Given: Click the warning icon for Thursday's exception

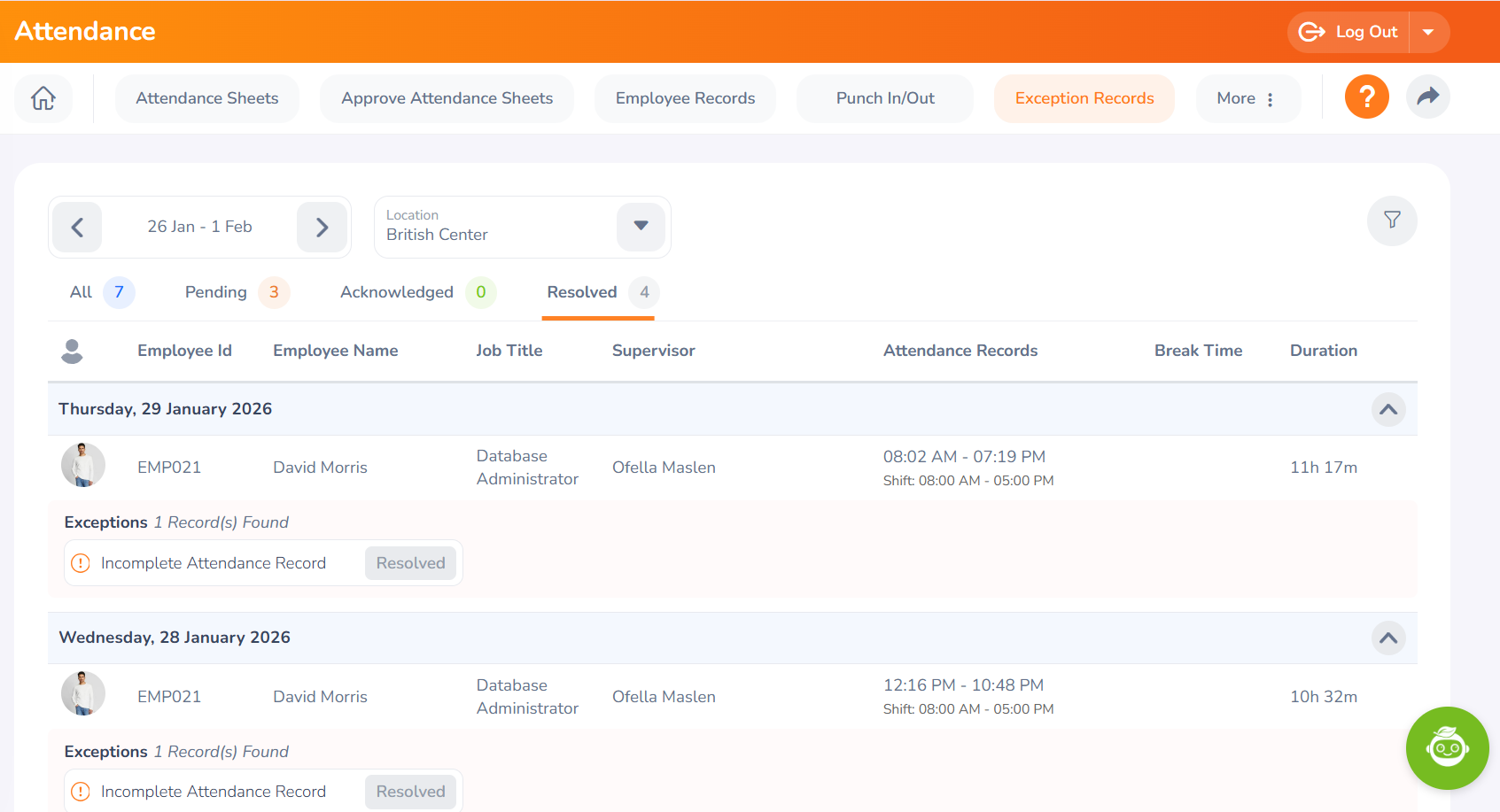Looking at the screenshot, I should (81, 563).
